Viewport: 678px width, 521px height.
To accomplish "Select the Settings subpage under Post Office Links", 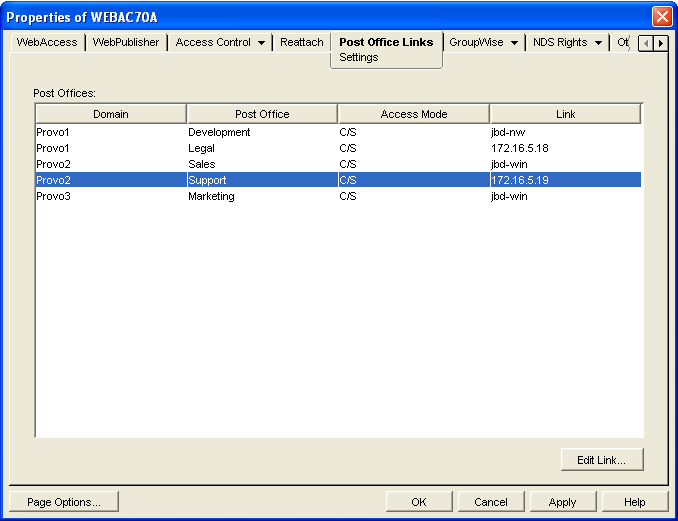I will coord(359,58).
